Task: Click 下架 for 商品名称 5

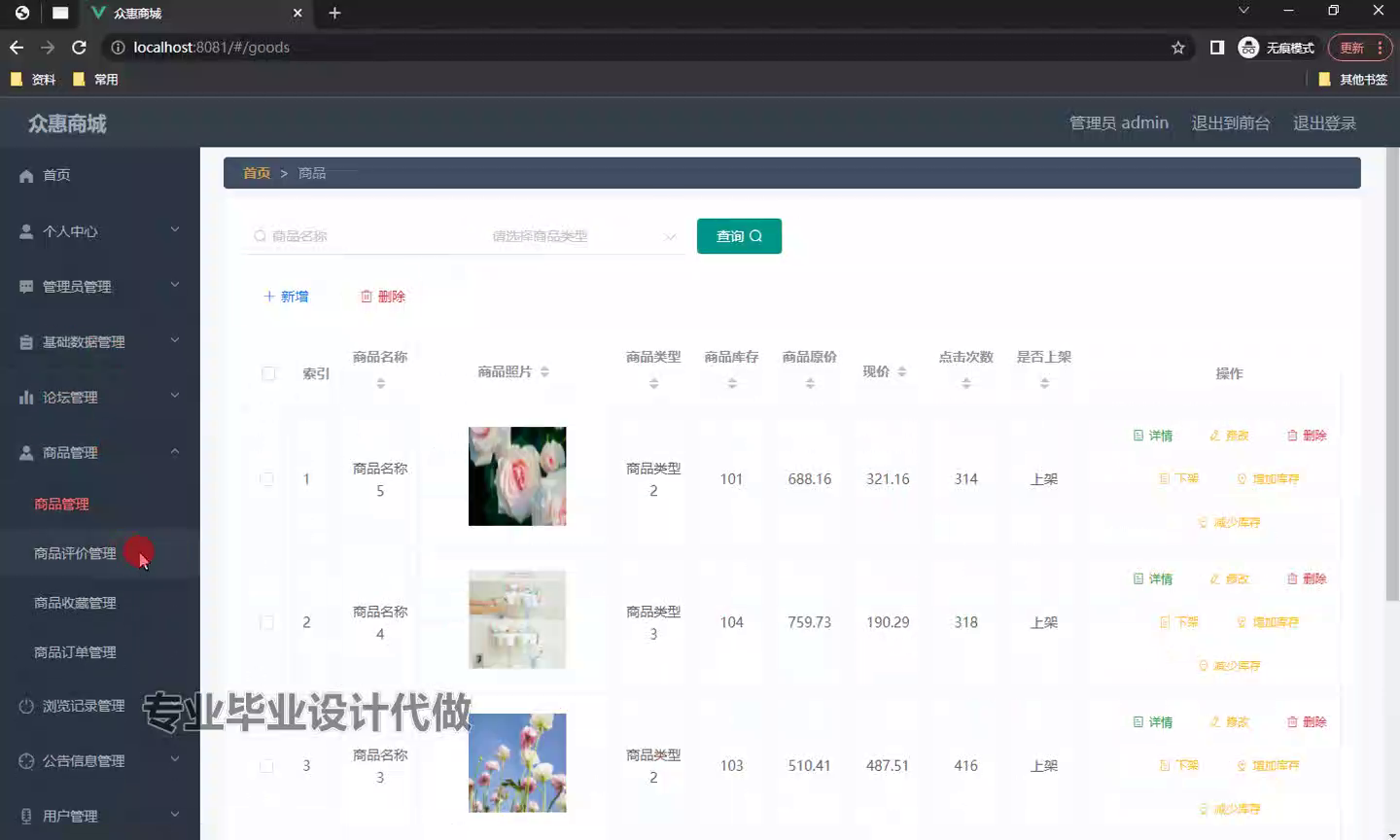Action: pyautogui.click(x=1178, y=478)
